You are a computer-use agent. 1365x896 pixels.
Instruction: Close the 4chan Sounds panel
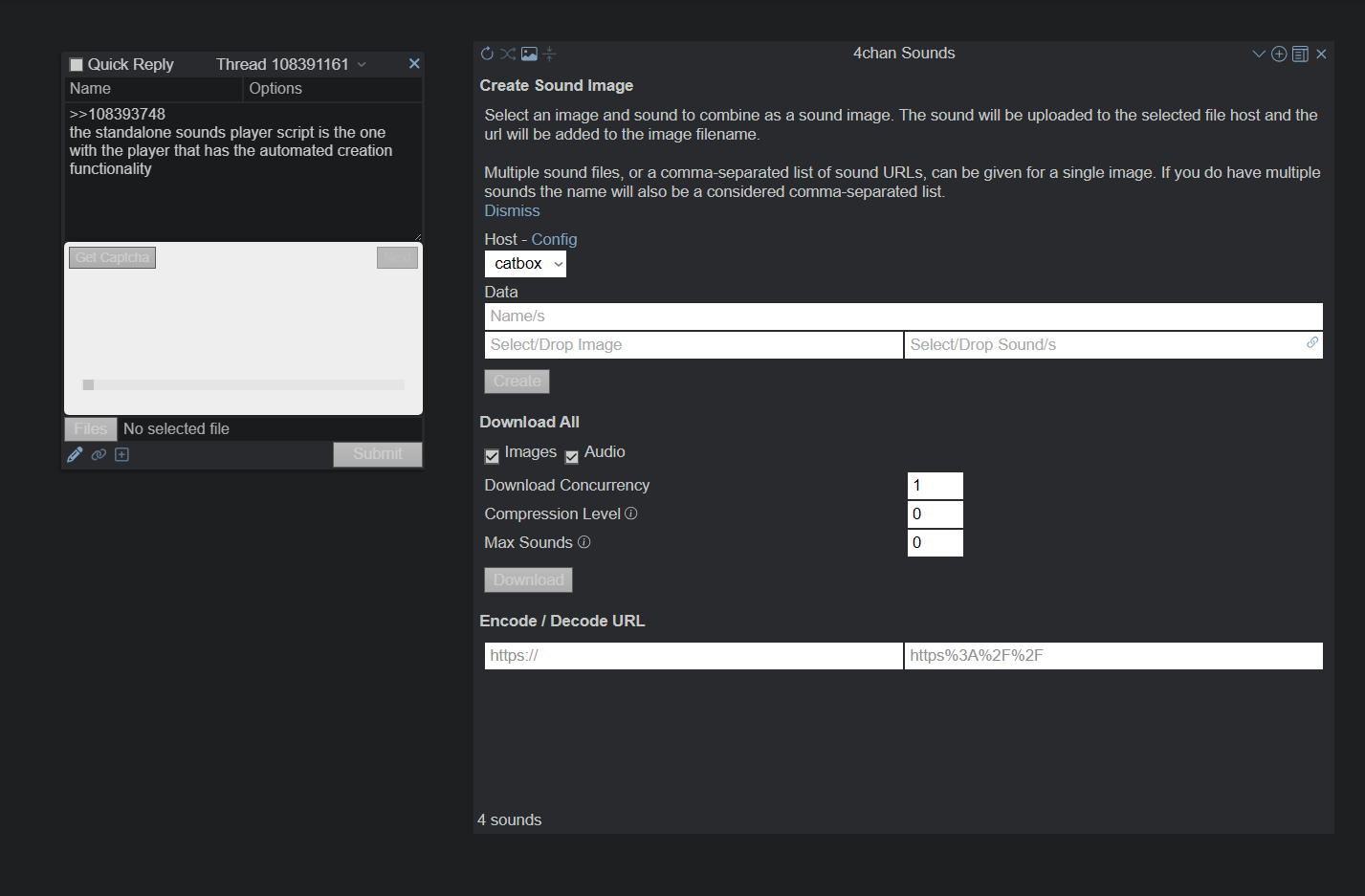[x=1321, y=54]
